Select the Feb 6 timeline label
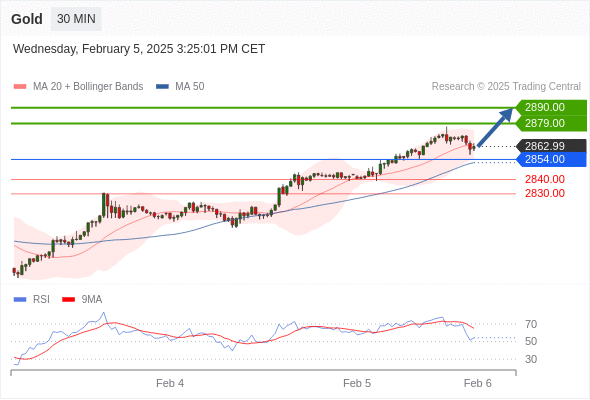 tap(477, 383)
